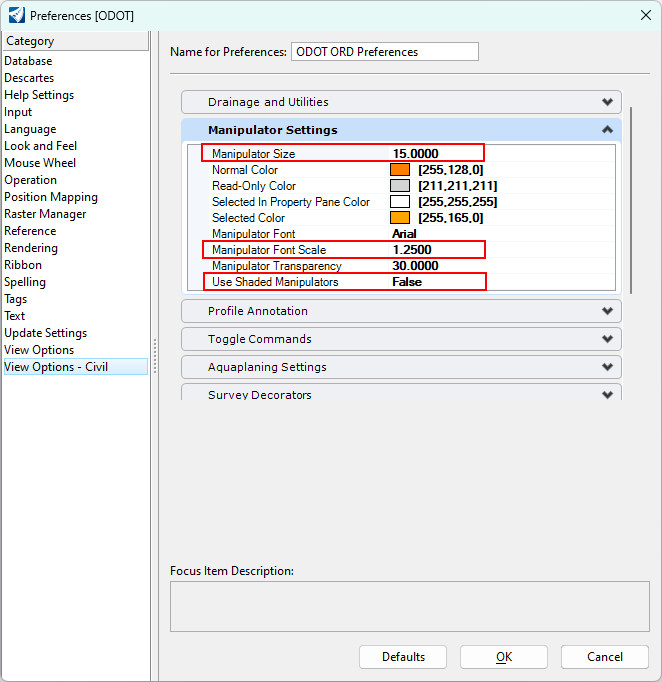Select the Descartes category
The image size is (662, 682).
(29, 78)
